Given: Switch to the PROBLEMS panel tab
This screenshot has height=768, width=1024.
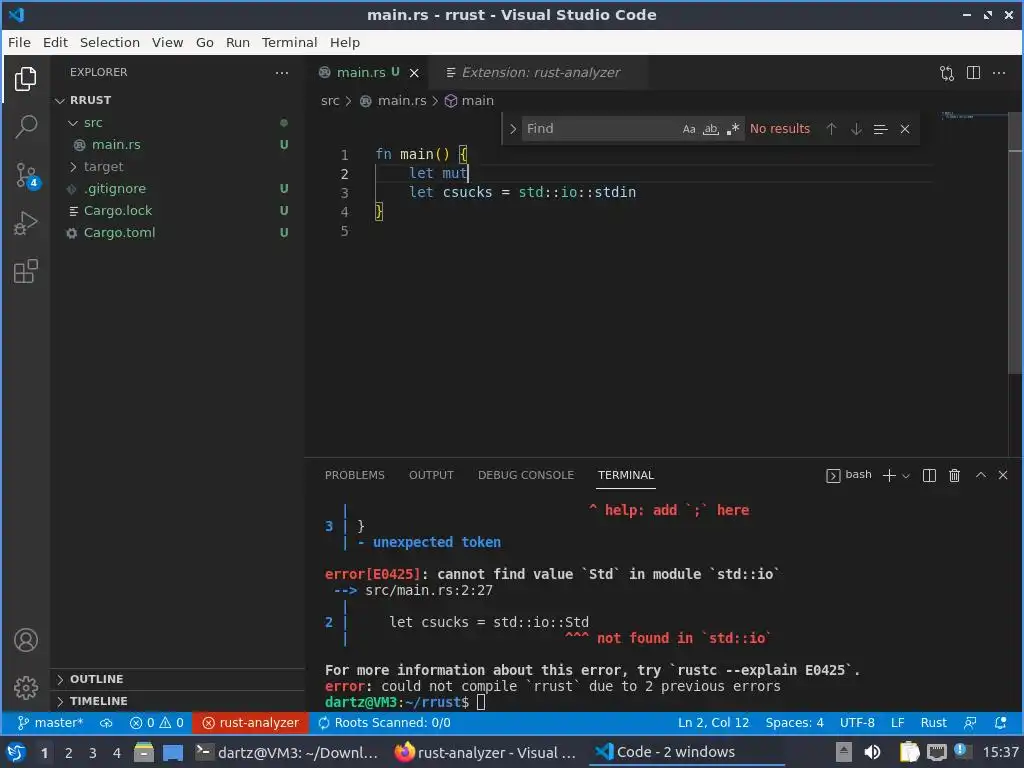Looking at the screenshot, I should [x=355, y=475].
